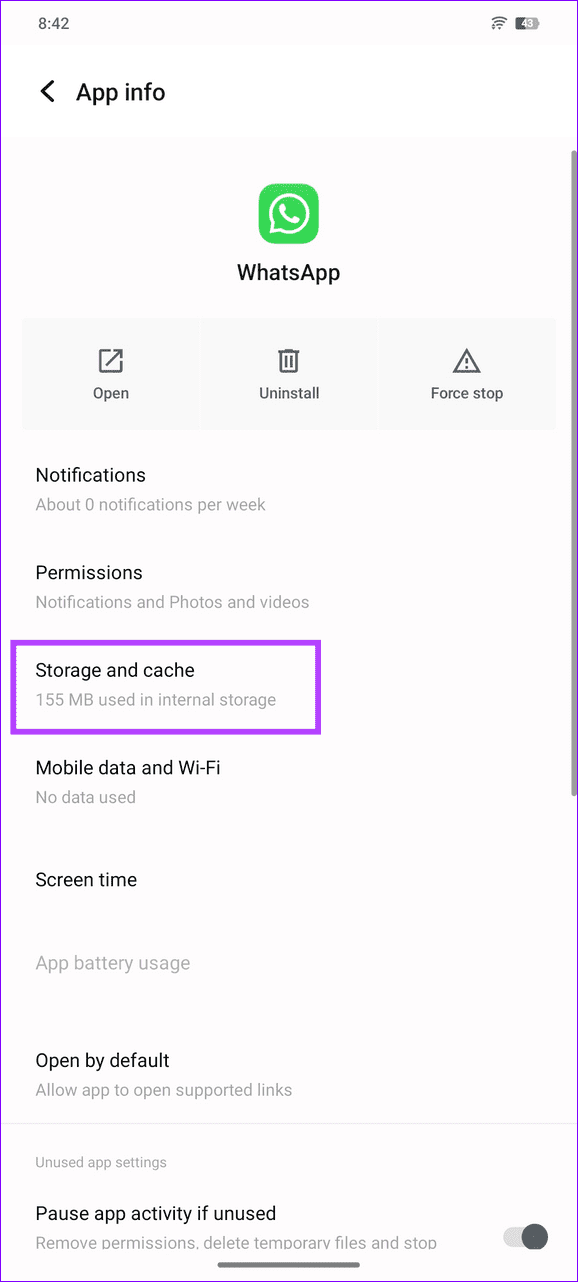Click the back arrow on App info
The image size is (578, 1282).
point(47,91)
